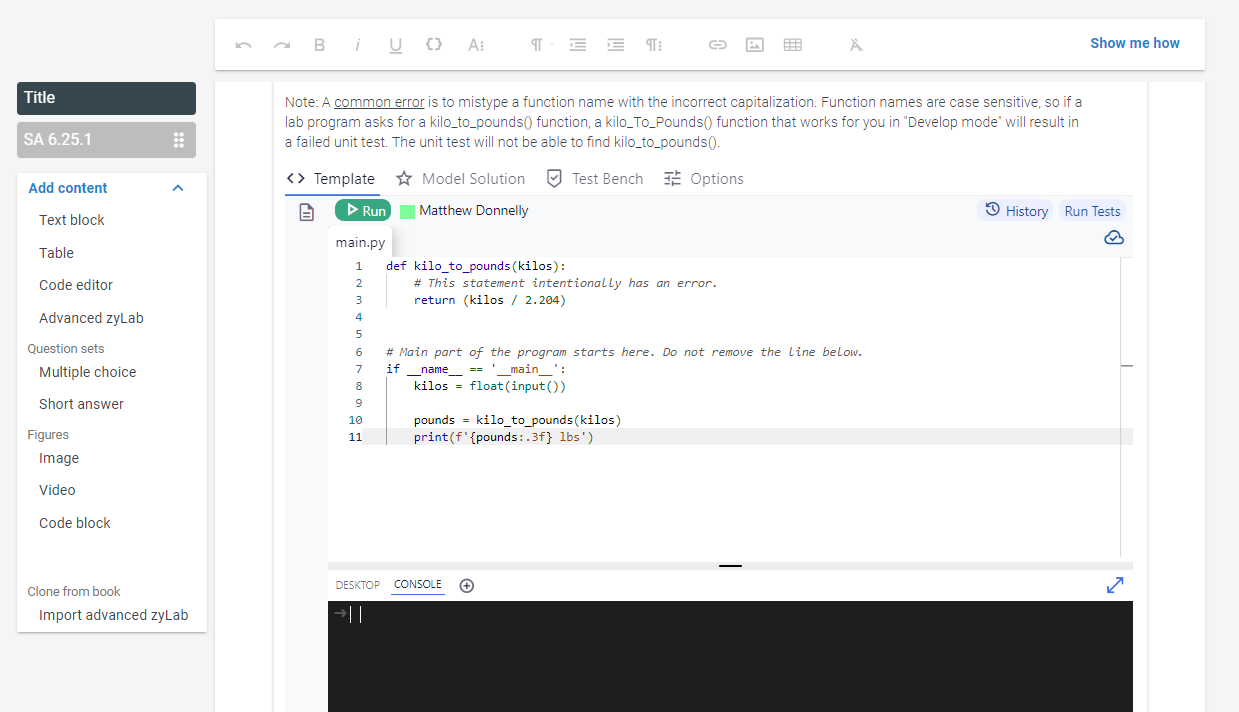The image size is (1239, 712).
Task: Add a new console tab with plus icon
Action: point(466,585)
